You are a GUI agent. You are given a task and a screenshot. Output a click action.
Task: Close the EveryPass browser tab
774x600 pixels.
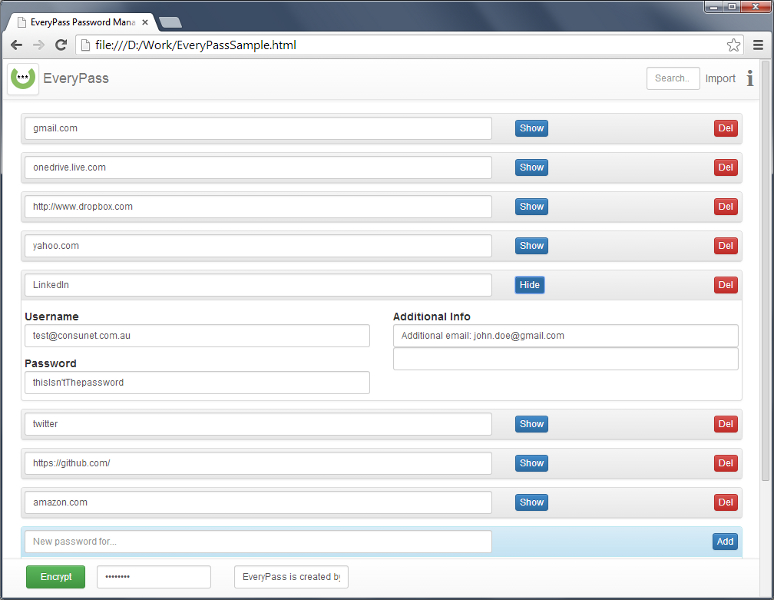145,22
